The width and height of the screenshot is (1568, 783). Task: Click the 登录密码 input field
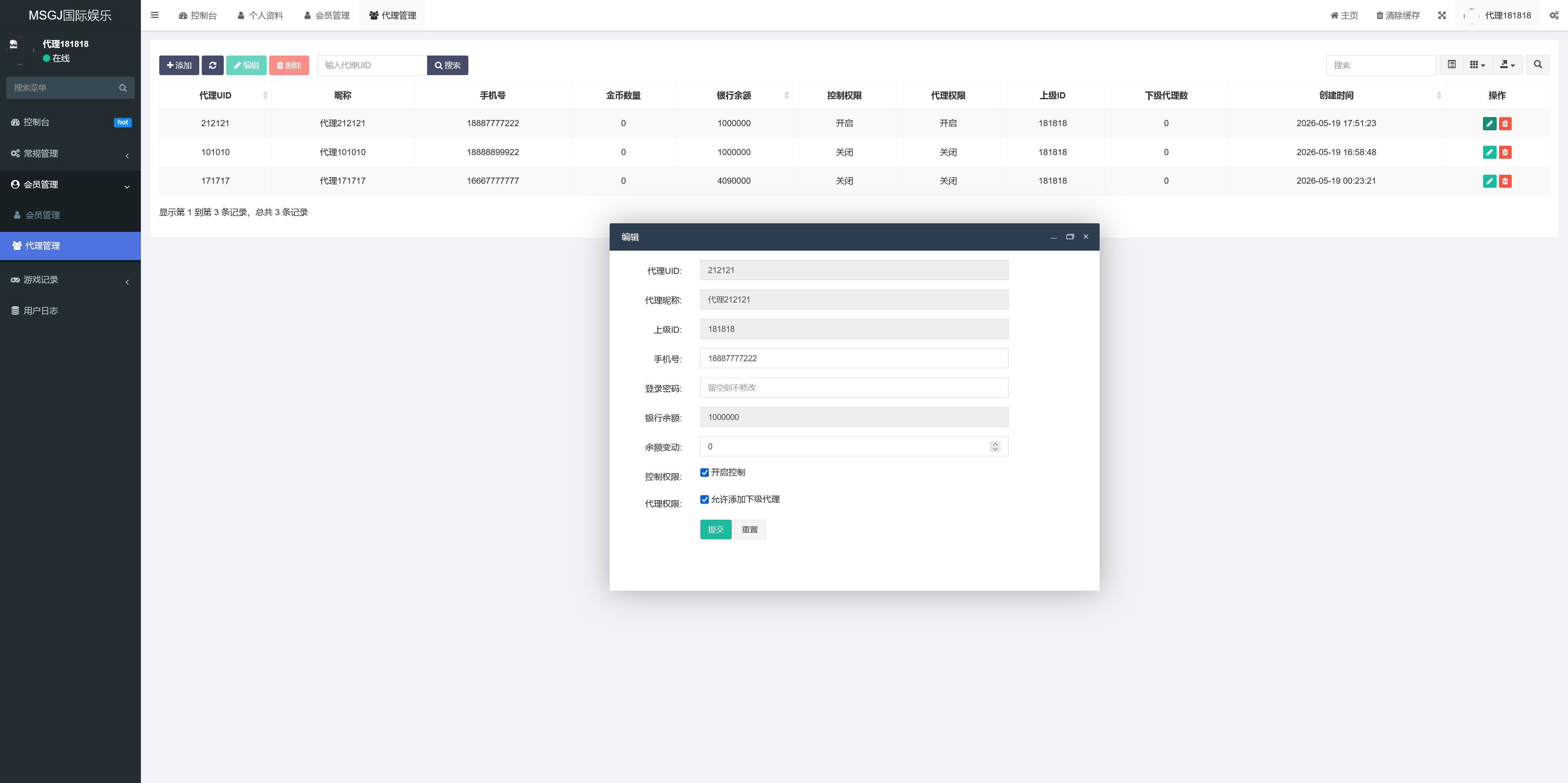[853, 387]
